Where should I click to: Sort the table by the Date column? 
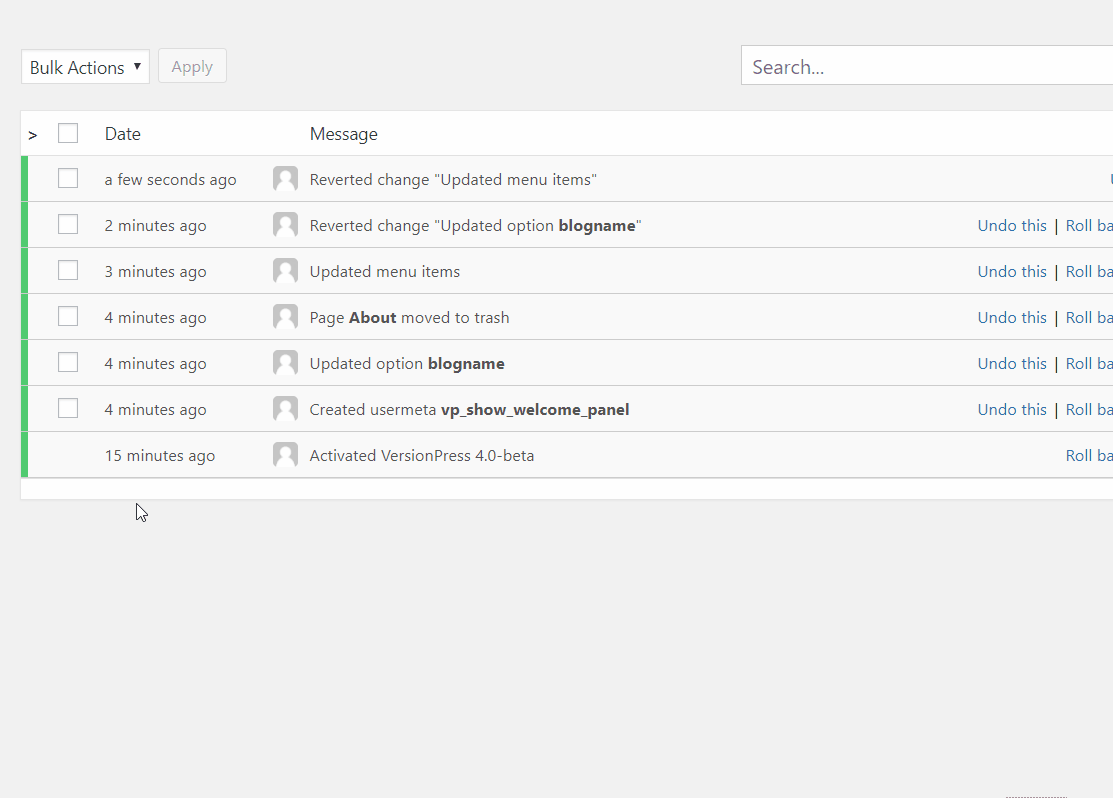pyautogui.click(x=122, y=133)
